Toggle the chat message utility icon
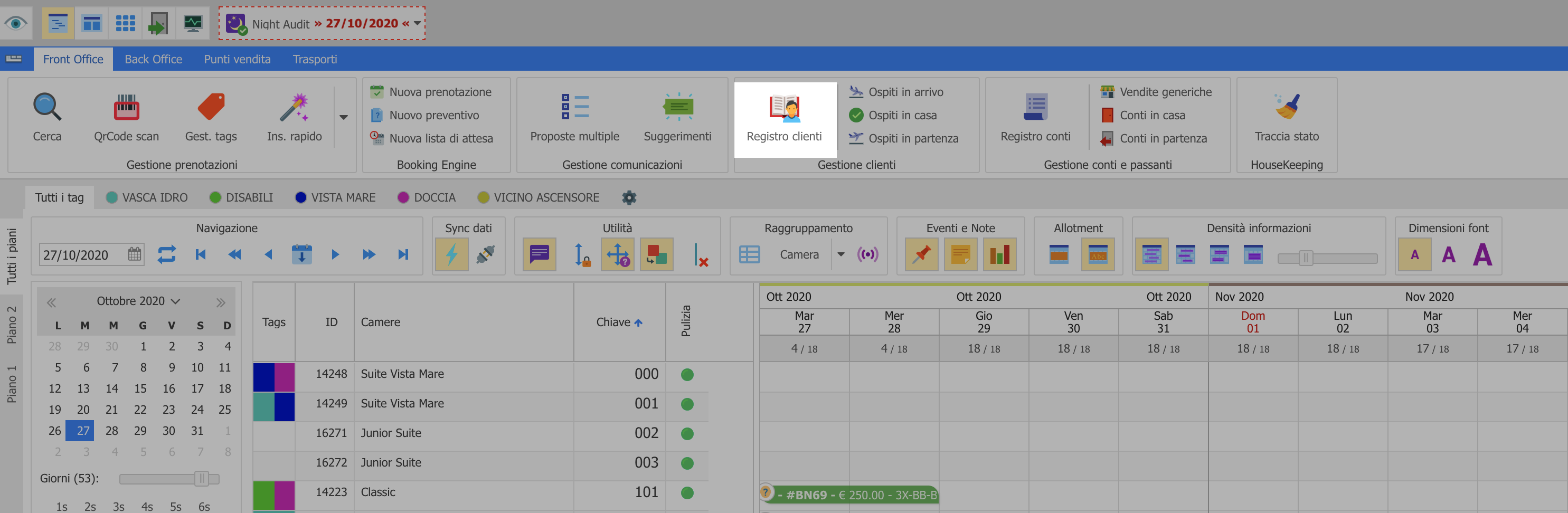 pyautogui.click(x=540, y=254)
